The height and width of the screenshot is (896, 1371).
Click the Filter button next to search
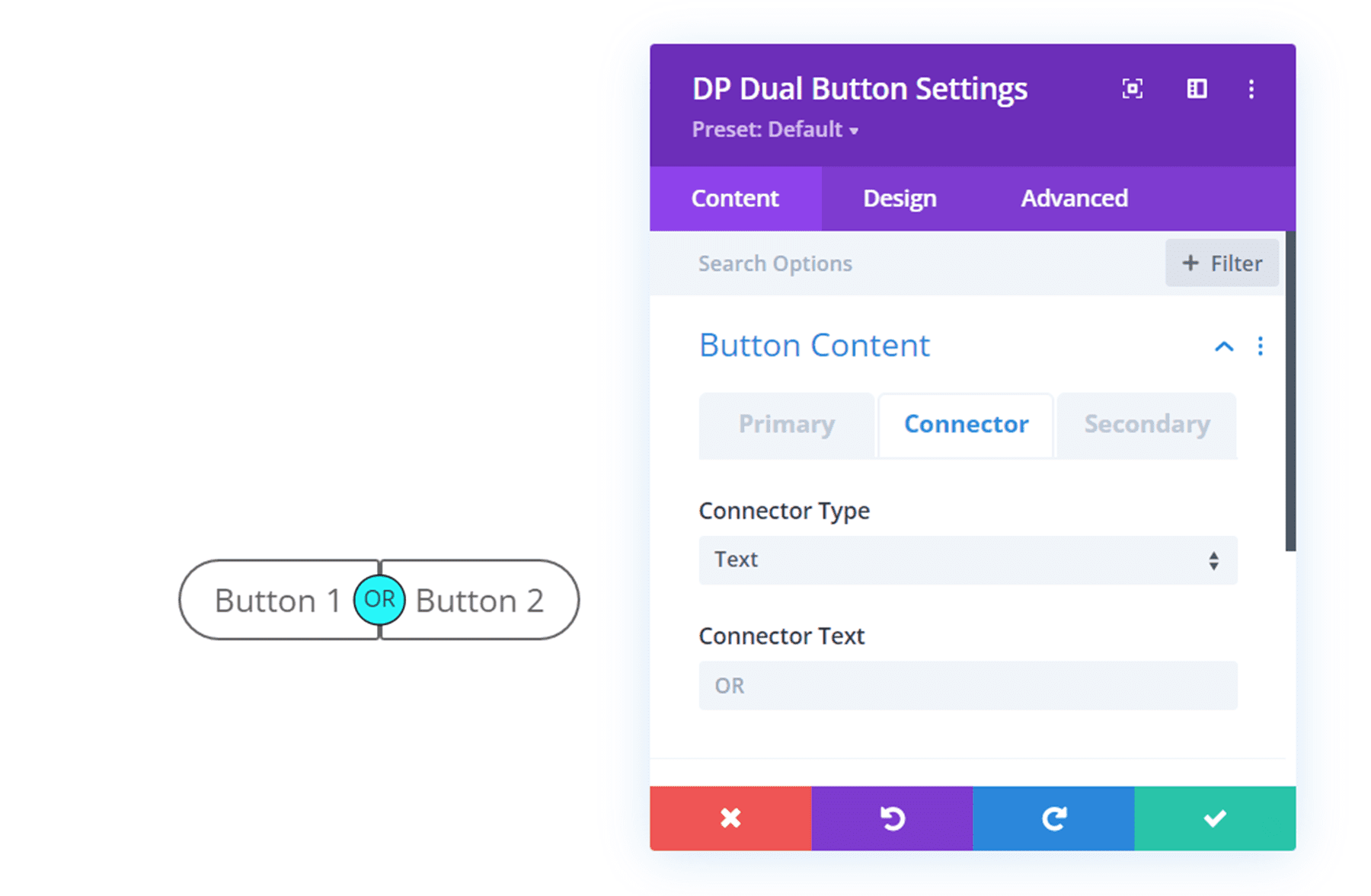1221,263
